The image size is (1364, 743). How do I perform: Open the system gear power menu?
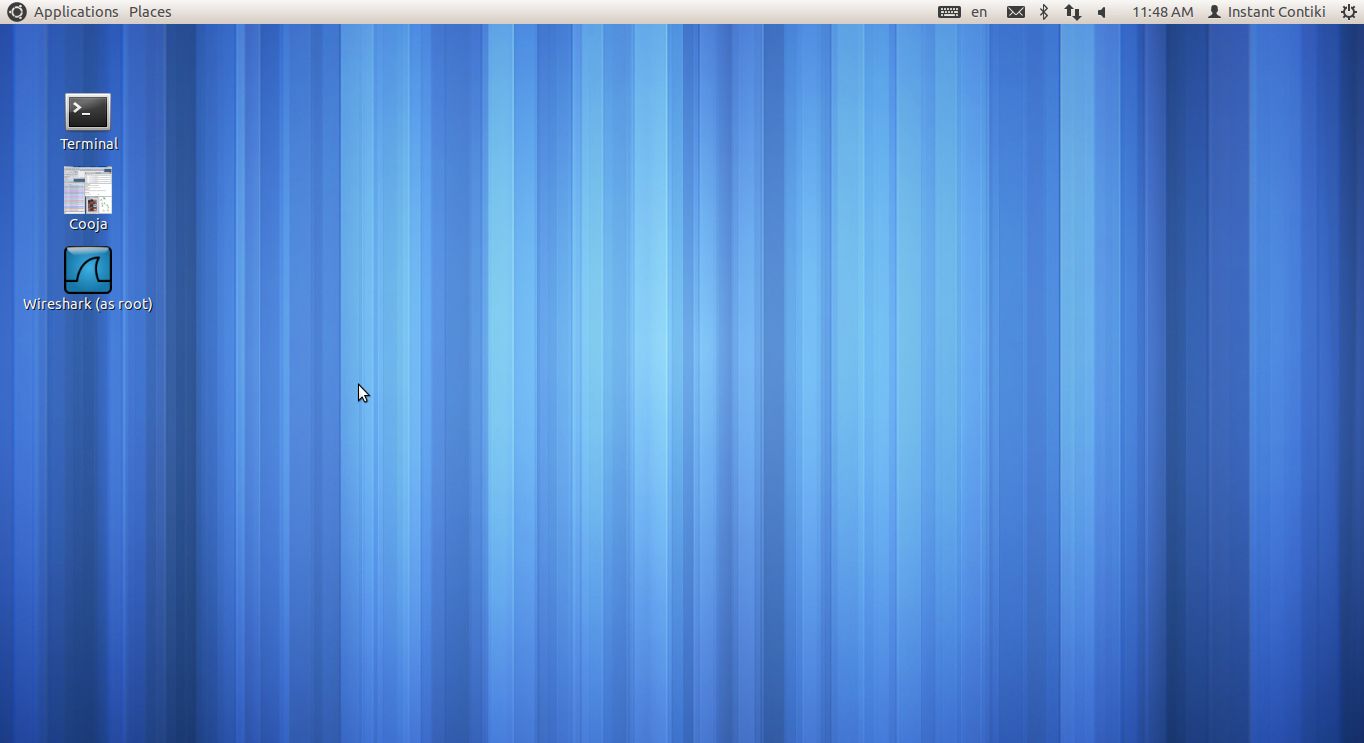[1348, 12]
